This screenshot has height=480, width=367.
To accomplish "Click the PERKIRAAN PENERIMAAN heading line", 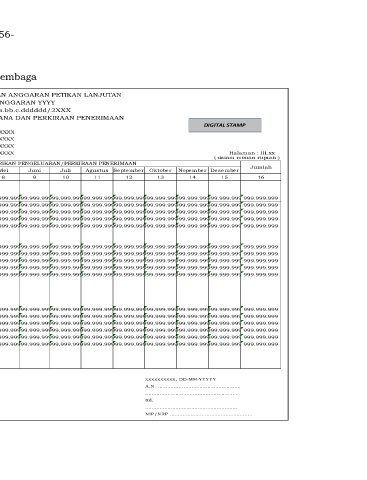I will point(62,118).
